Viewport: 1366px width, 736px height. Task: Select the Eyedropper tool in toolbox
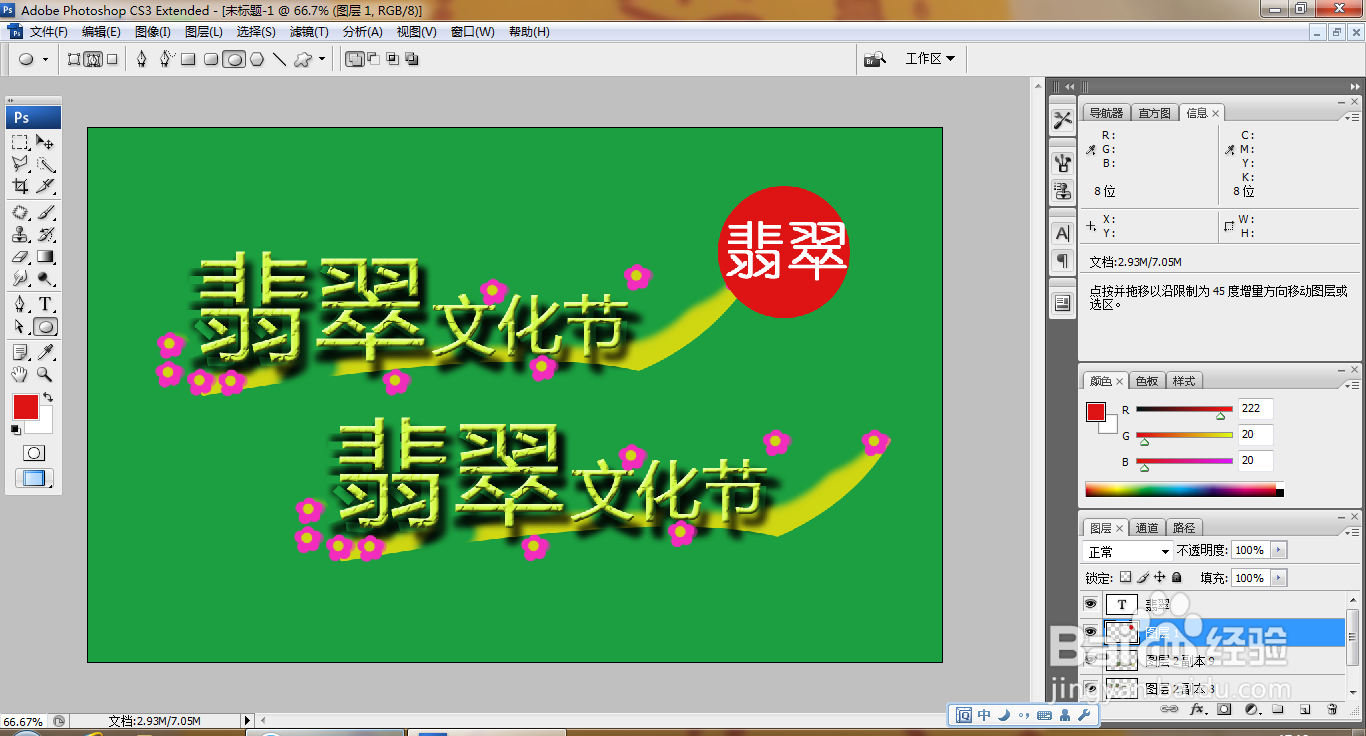46,352
